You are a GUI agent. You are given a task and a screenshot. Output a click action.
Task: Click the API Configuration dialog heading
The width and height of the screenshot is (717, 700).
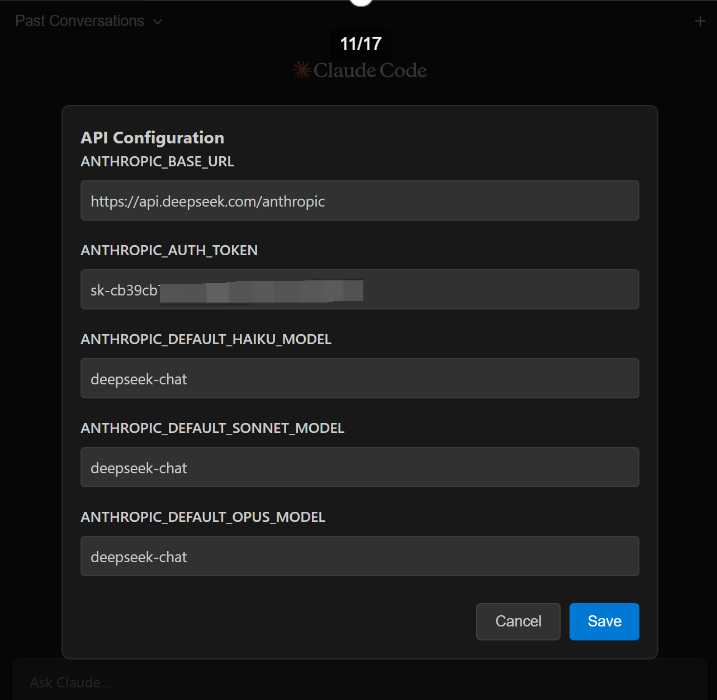coord(152,138)
